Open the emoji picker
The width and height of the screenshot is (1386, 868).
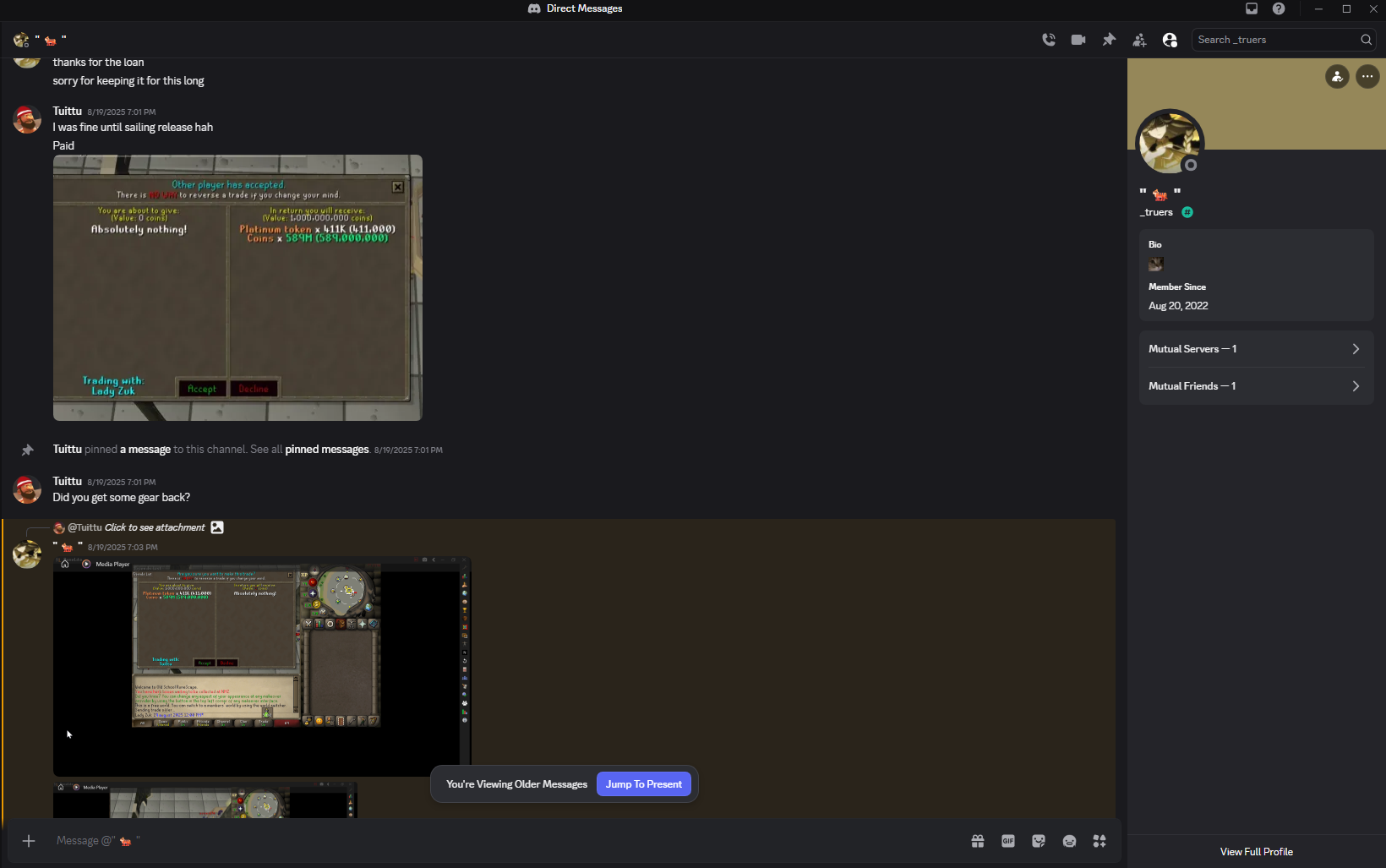point(1069,841)
